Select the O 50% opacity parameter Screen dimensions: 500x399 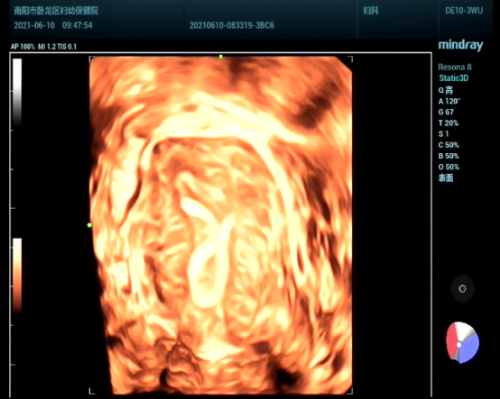[x=449, y=167]
